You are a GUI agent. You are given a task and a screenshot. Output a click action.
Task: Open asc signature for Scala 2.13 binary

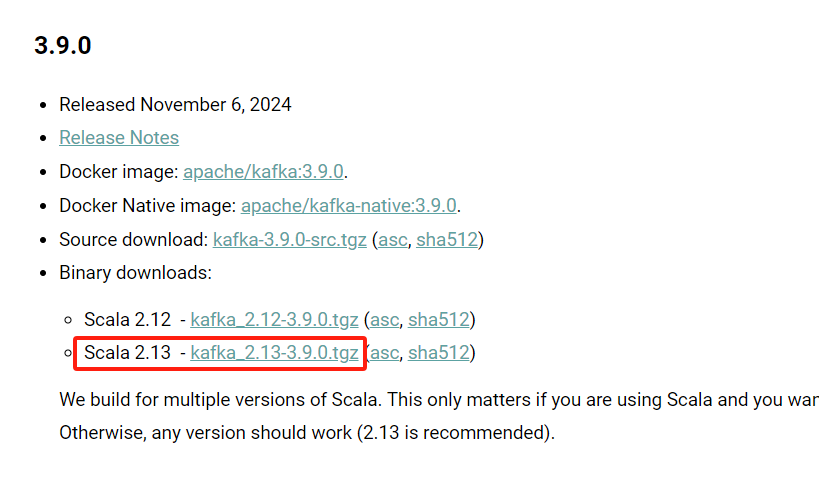click(x=385, y=353)
